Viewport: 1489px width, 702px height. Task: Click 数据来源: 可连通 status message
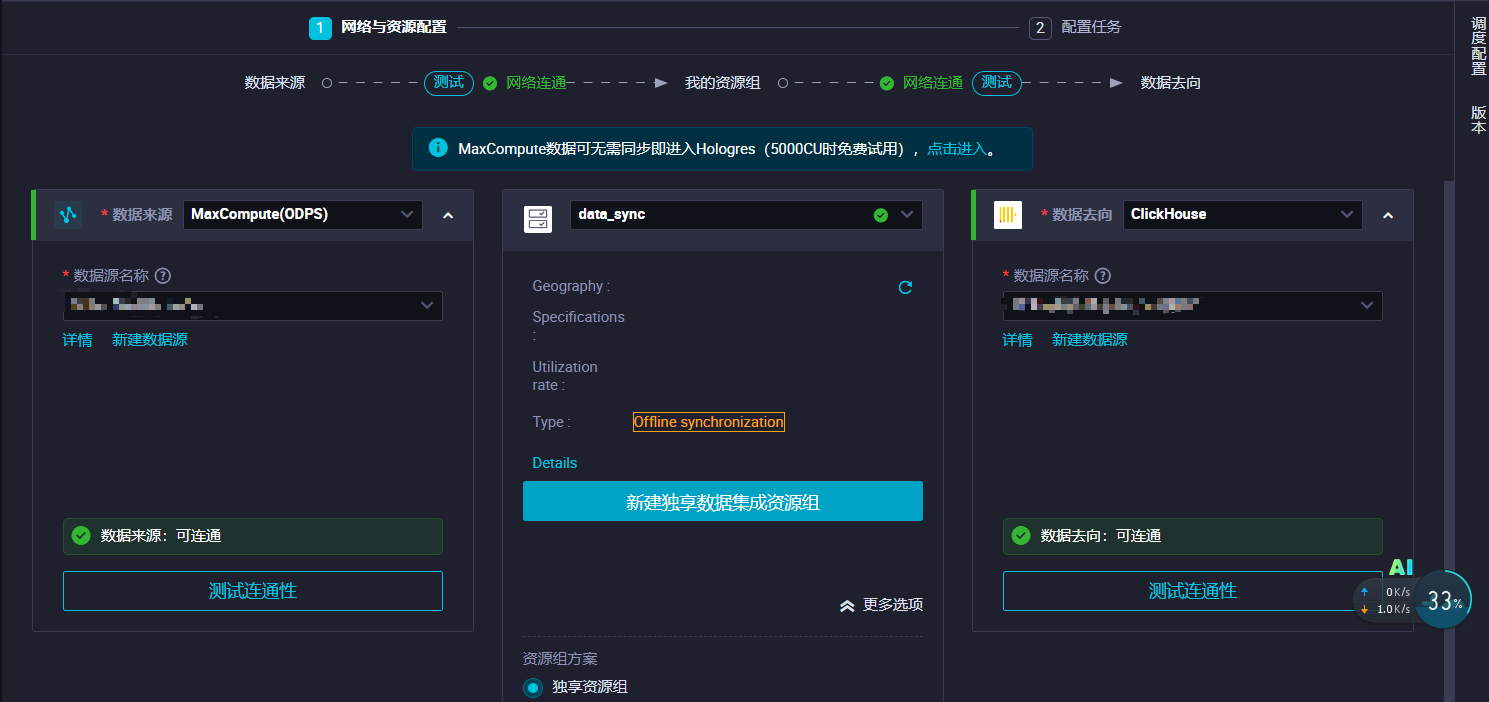click(253, 536)
